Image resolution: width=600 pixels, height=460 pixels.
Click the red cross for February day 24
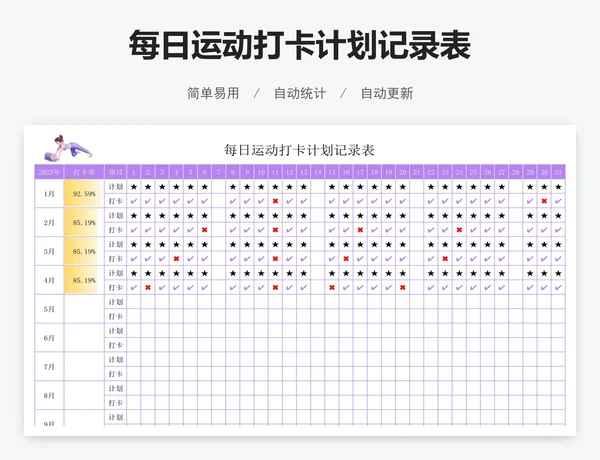pos(459,230)
